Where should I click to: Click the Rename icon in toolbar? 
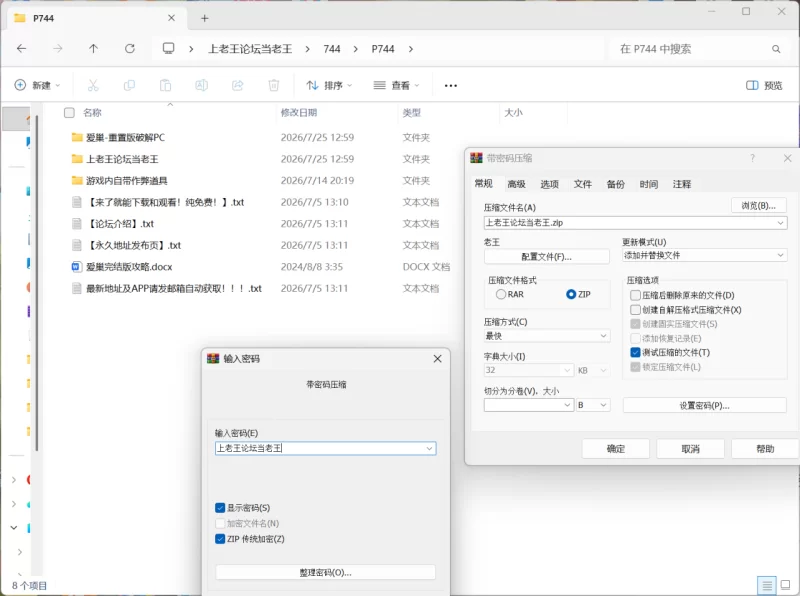click(x=202, y=85)
